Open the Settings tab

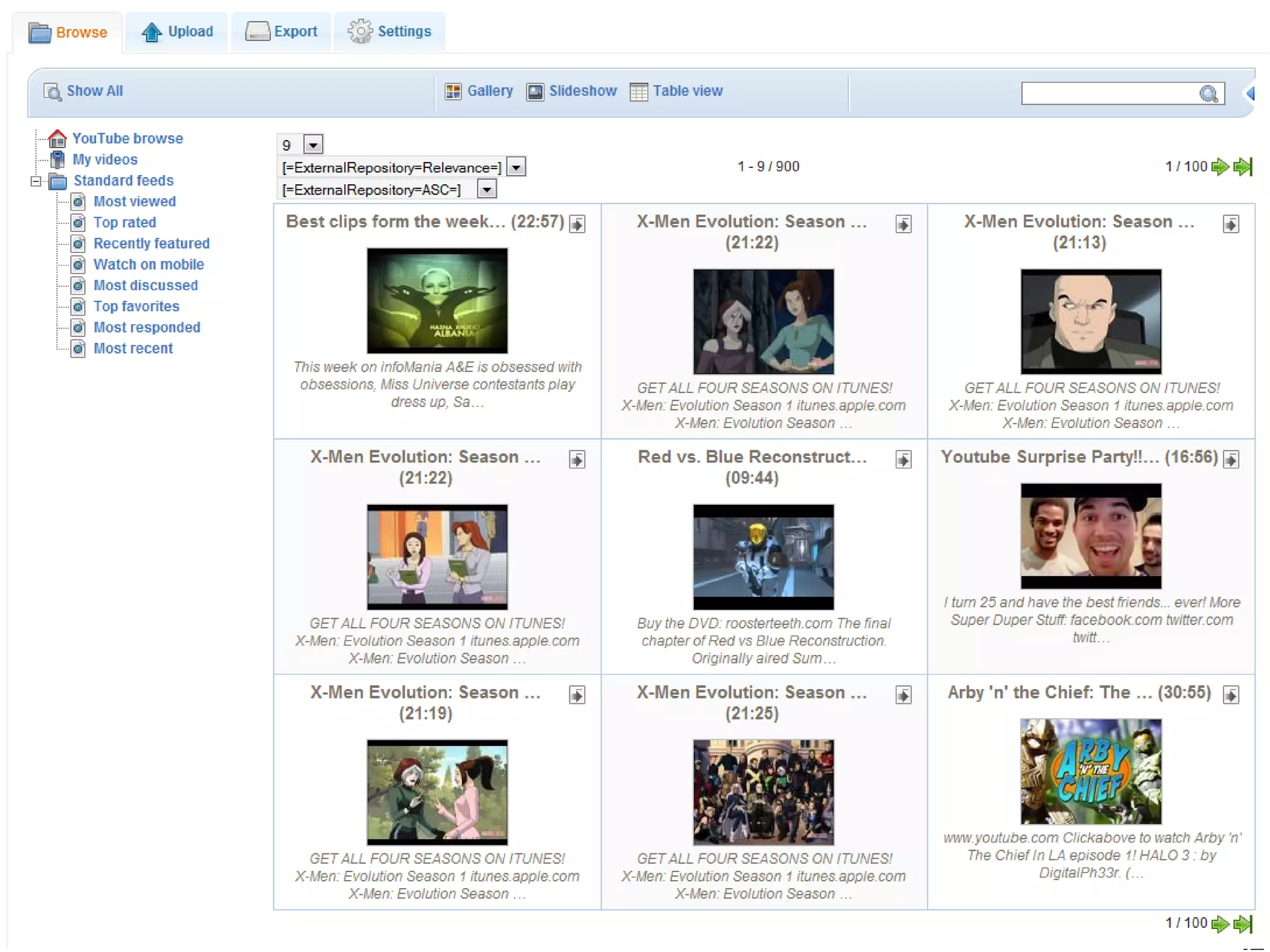pyautogui.click(x=390, y=32)
